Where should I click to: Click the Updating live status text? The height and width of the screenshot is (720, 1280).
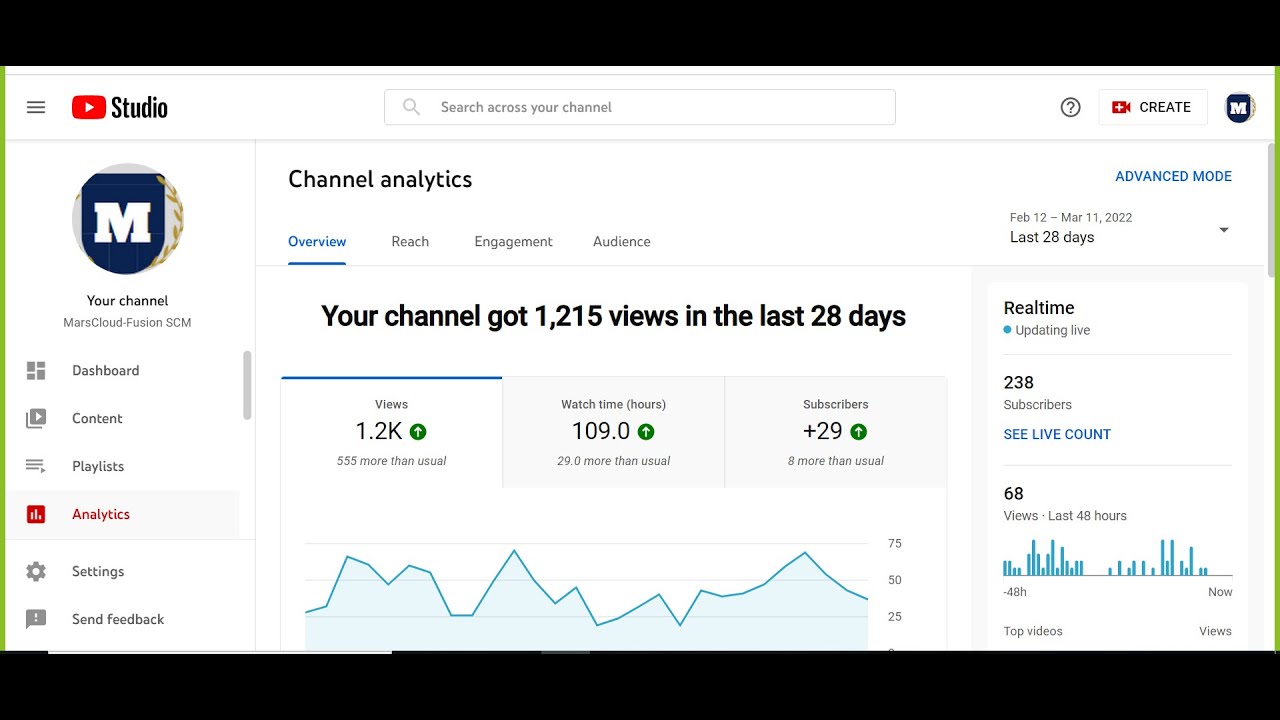[1053, 331]
